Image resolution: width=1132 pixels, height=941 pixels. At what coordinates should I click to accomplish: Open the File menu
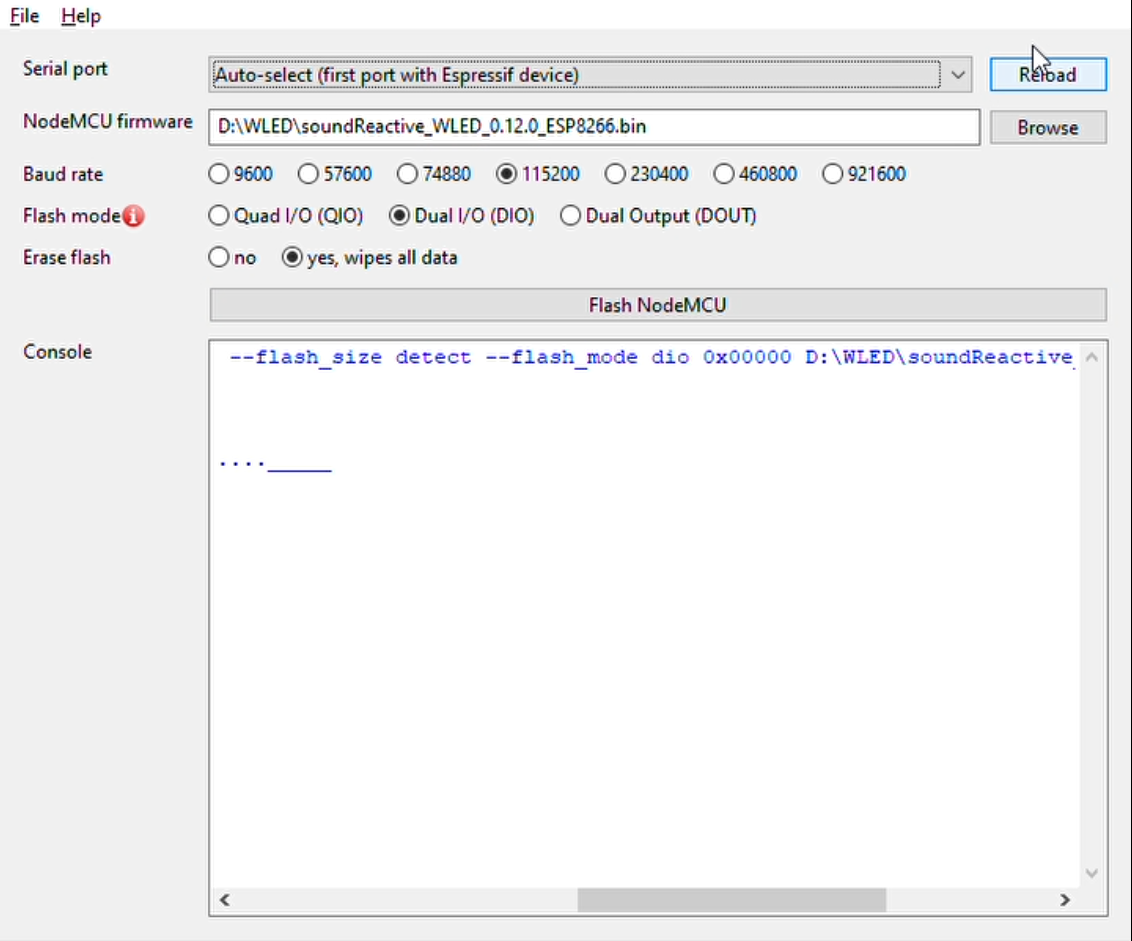[24, 15]
